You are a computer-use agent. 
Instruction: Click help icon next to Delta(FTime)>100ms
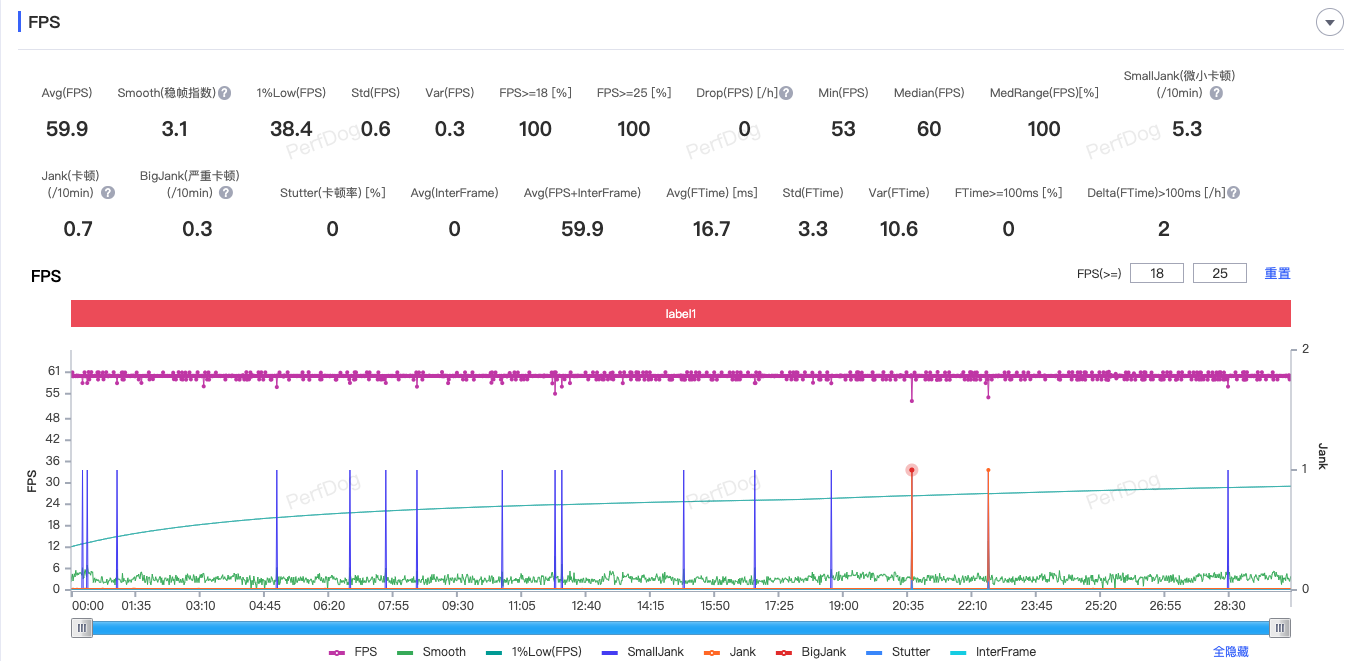point(1234,193)
